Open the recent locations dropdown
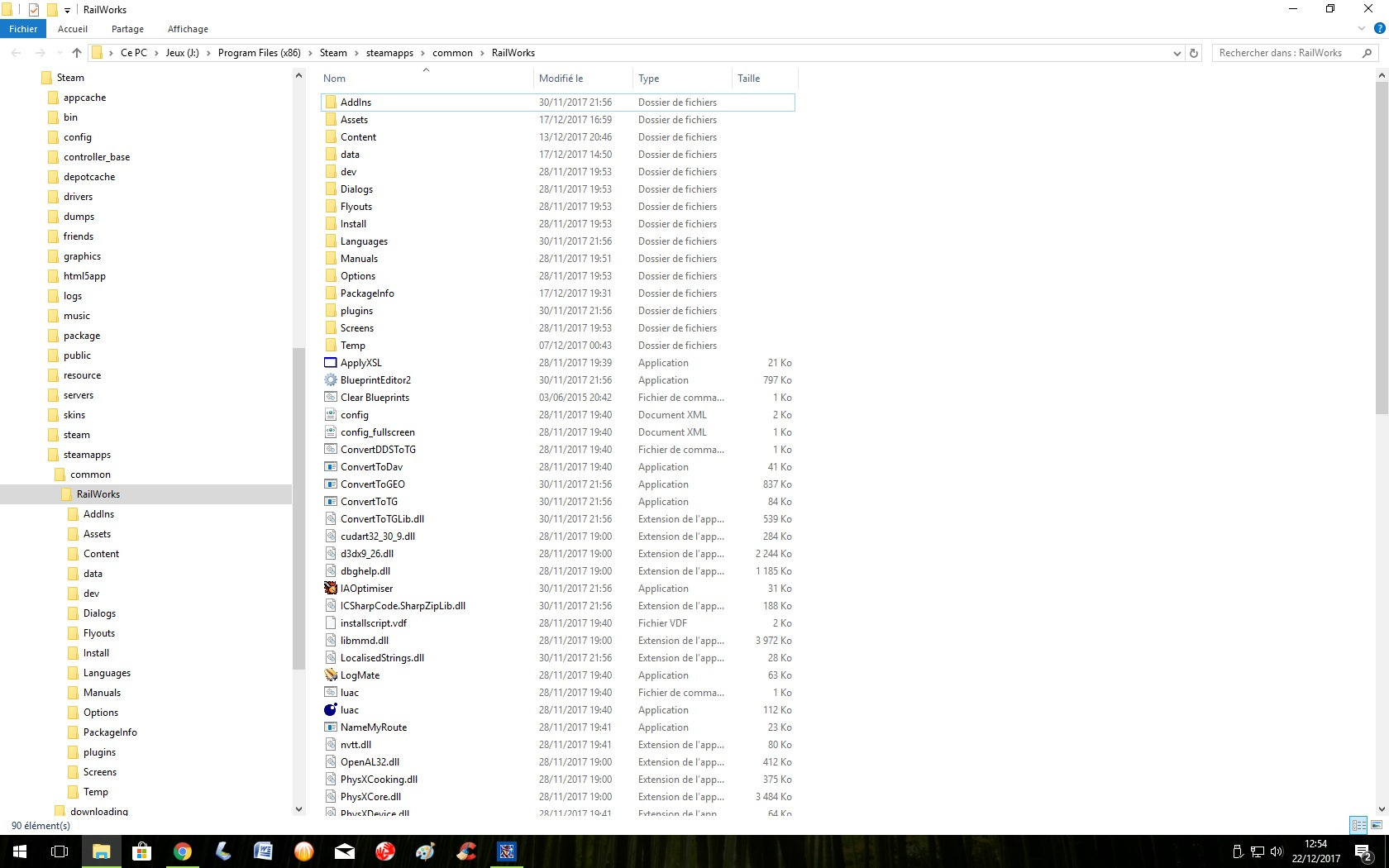Screen dimensions: 1389x868 pos(59,53)
